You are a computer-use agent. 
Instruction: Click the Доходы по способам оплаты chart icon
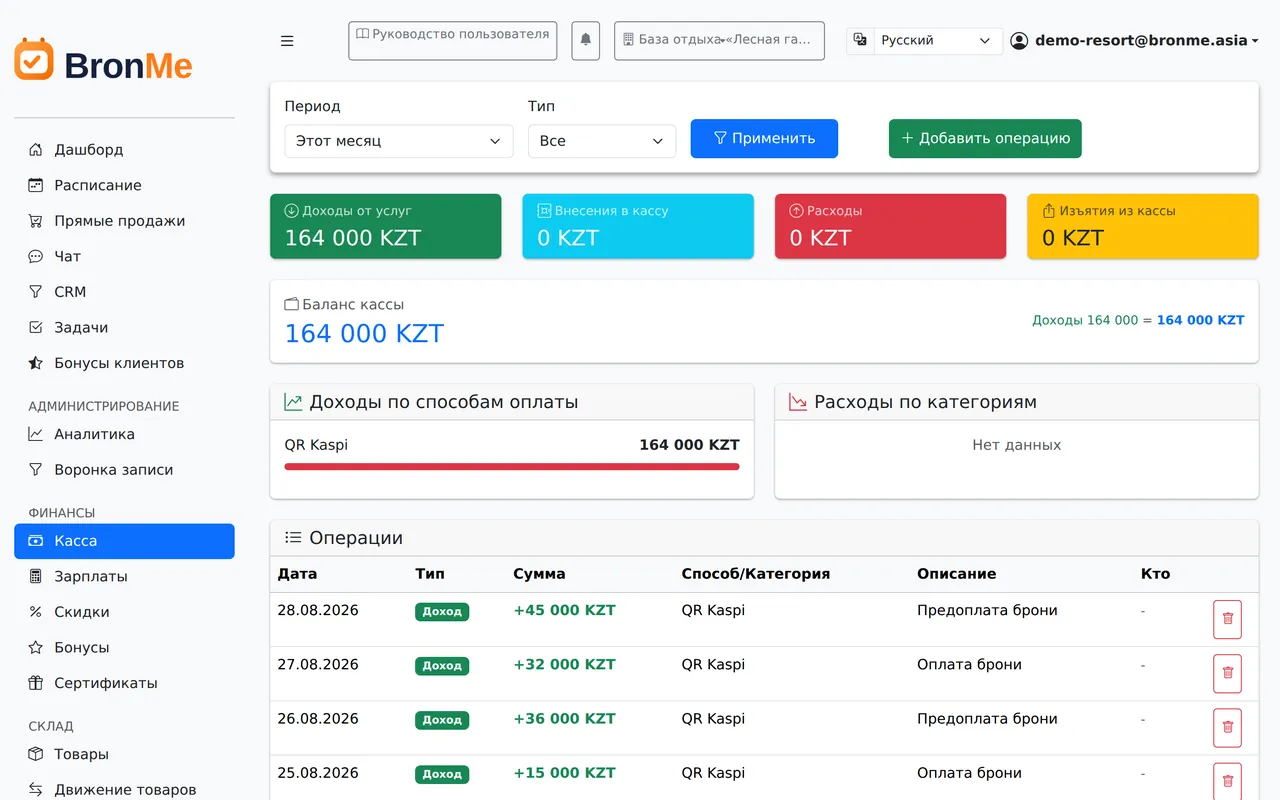click(293, 402)
